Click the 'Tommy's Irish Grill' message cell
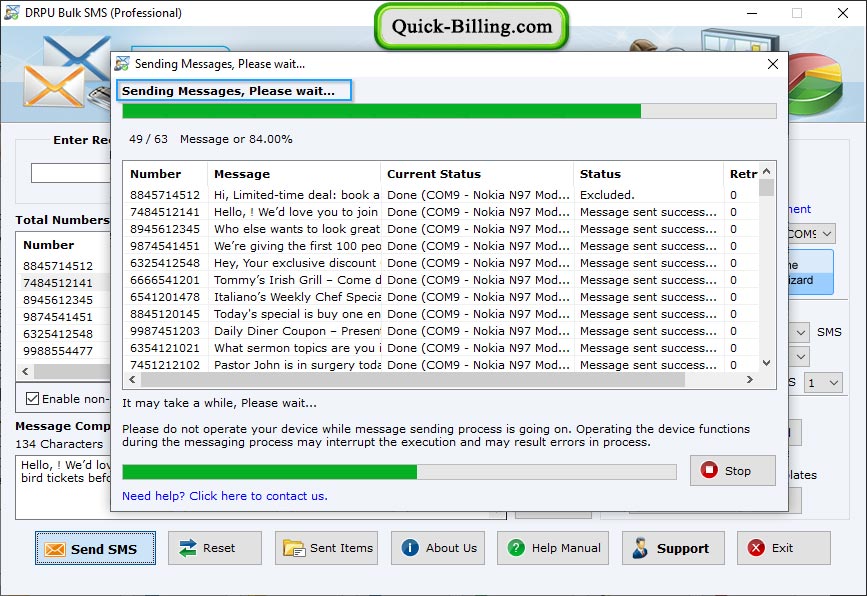The image size is (867, 596). click(297, 280)
